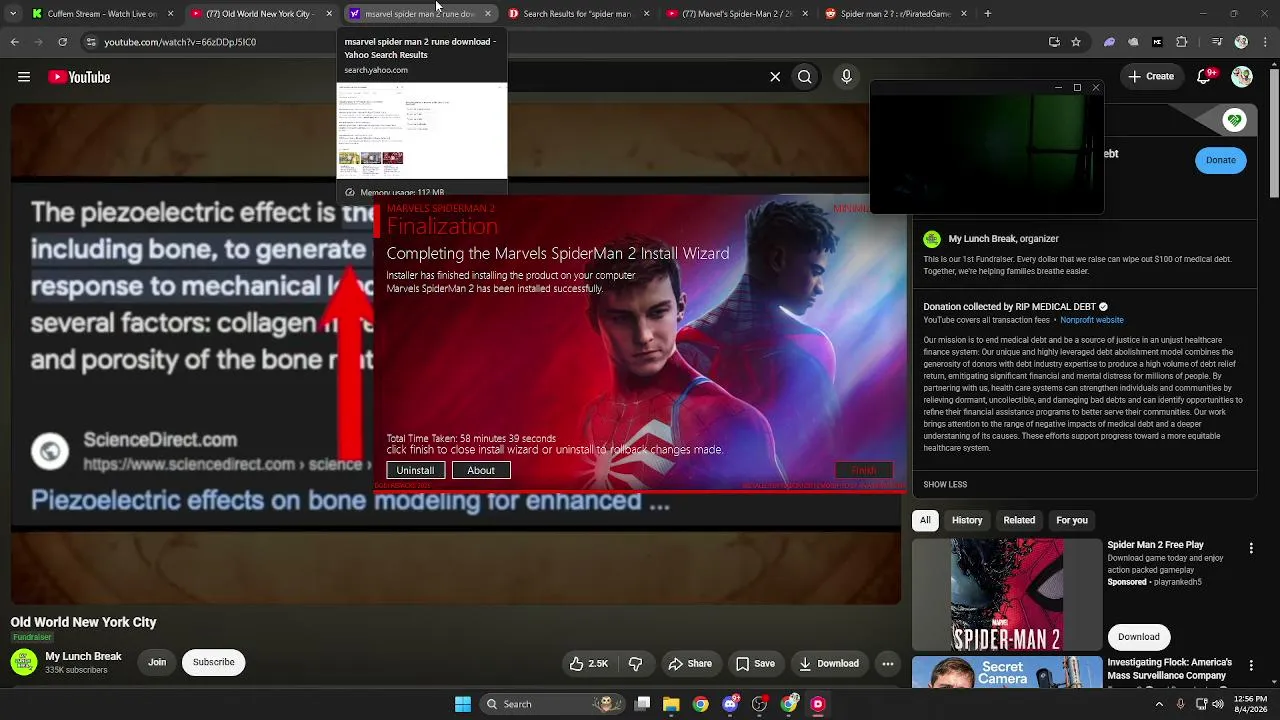Open Discord from the taskbar

(731, 704)
